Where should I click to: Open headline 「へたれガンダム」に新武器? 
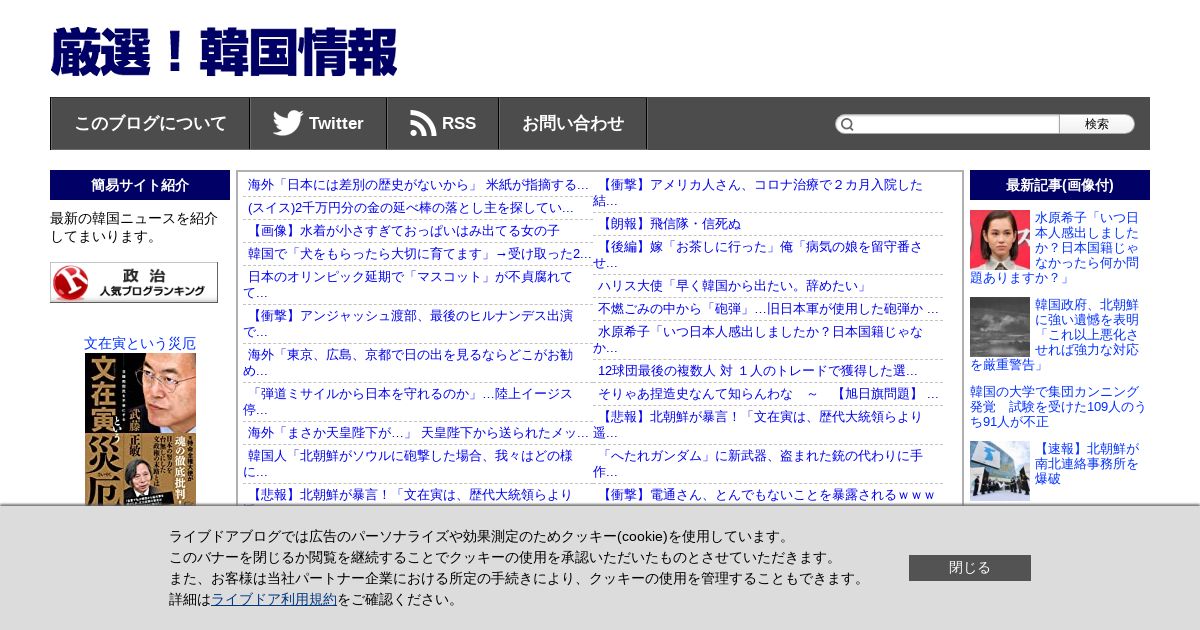(x=758, y=464)
